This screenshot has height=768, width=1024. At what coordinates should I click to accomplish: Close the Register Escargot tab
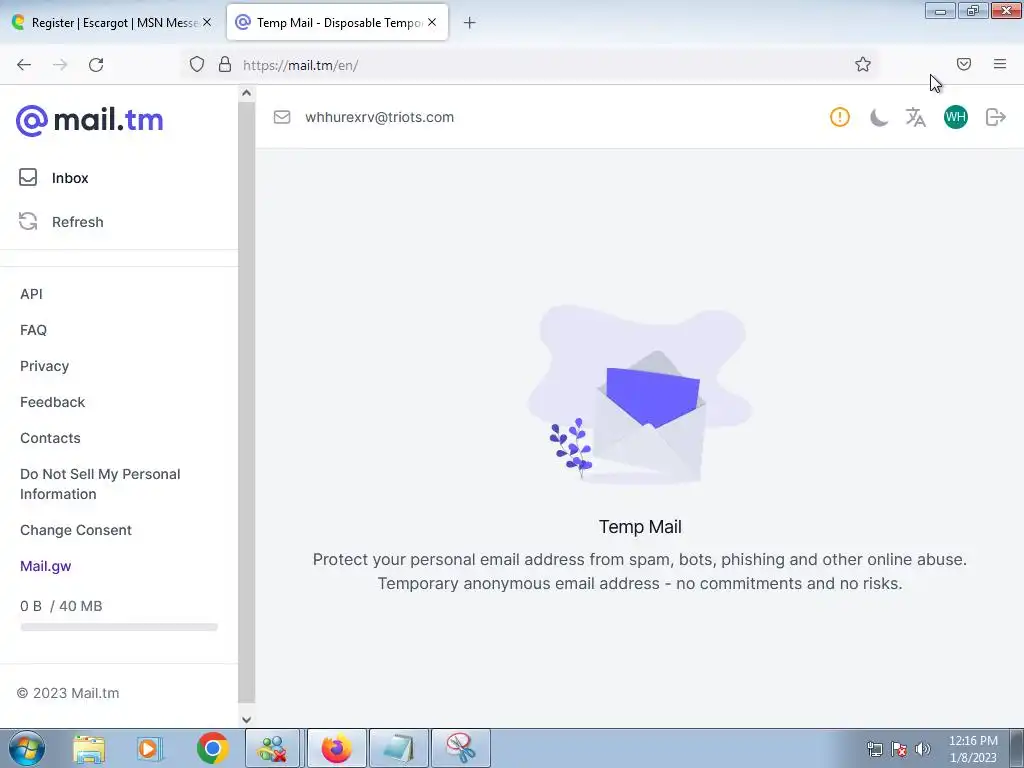coord(207,22)
